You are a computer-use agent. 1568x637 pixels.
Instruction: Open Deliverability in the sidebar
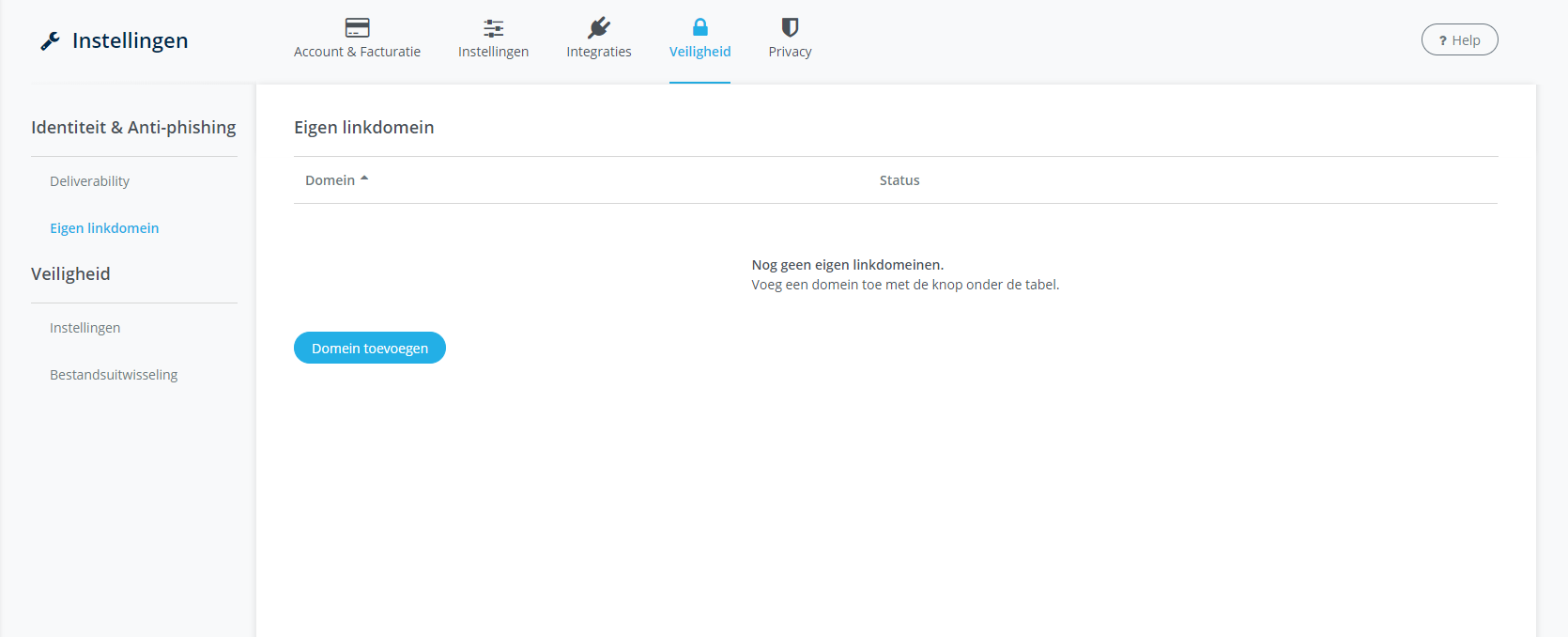point(89,181)
